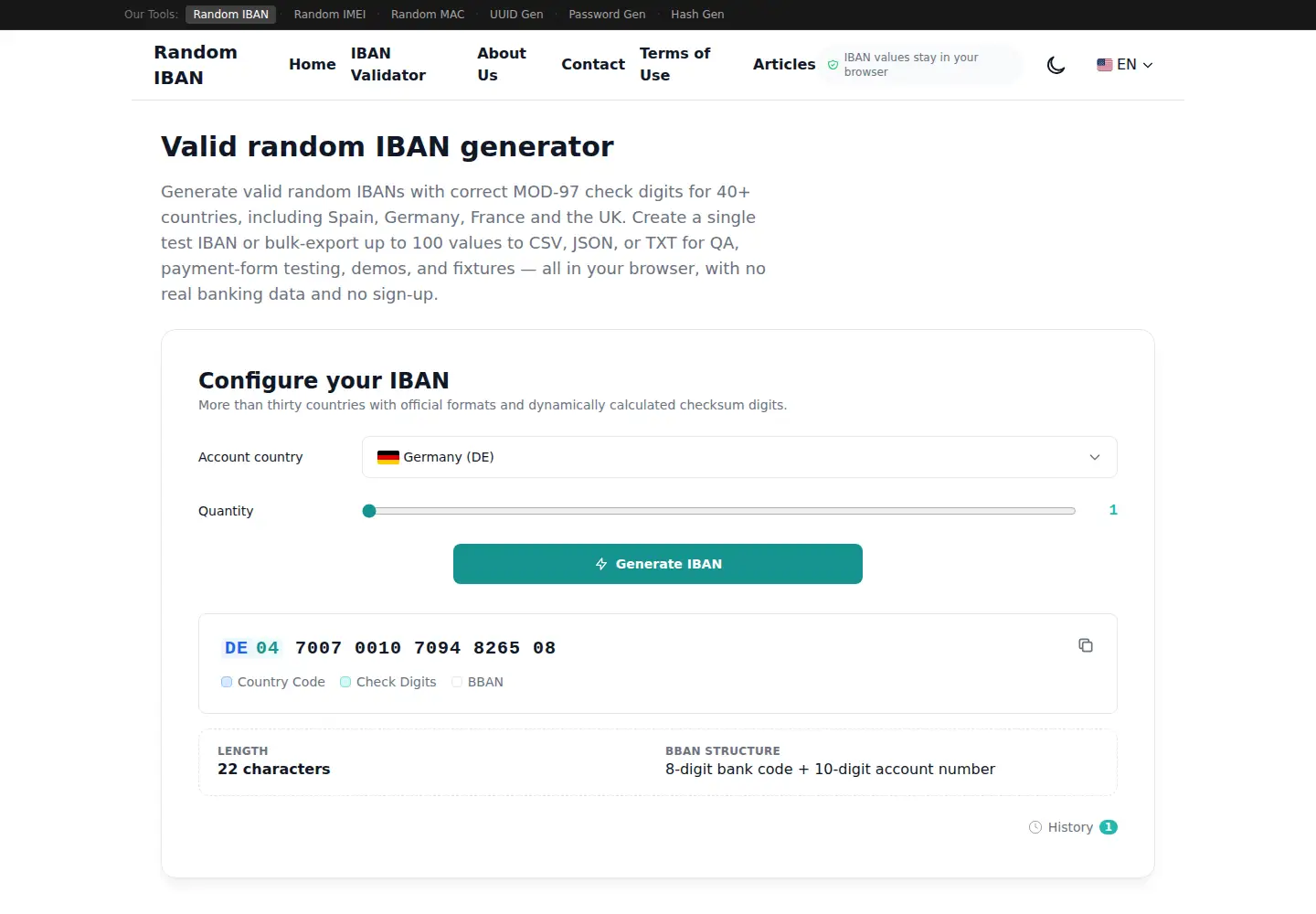This screenshot has height=914, width=1316.
Task: Click the Random IBAN site logo
Action: [196, 65]
